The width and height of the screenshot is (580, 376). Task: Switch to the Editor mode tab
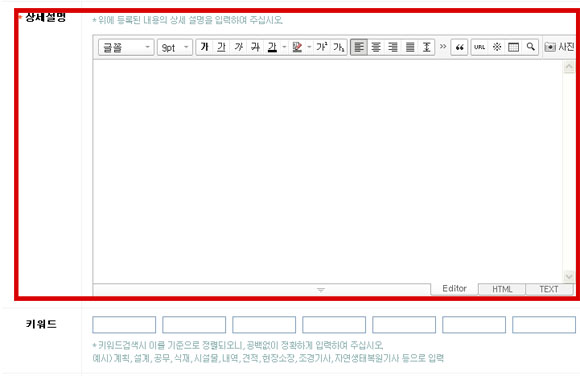pyautogui.click(x=455, y=289)
